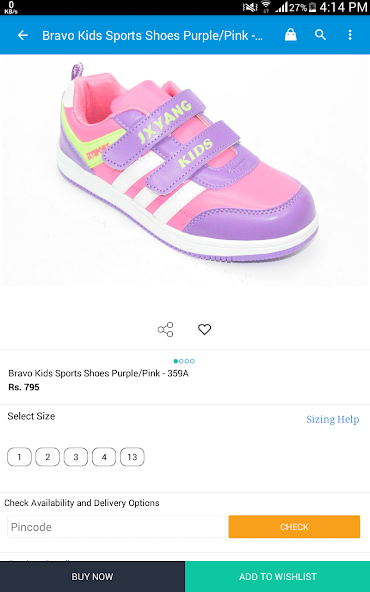
Task: View the purple pink shoe image
Action: point(185,170)
